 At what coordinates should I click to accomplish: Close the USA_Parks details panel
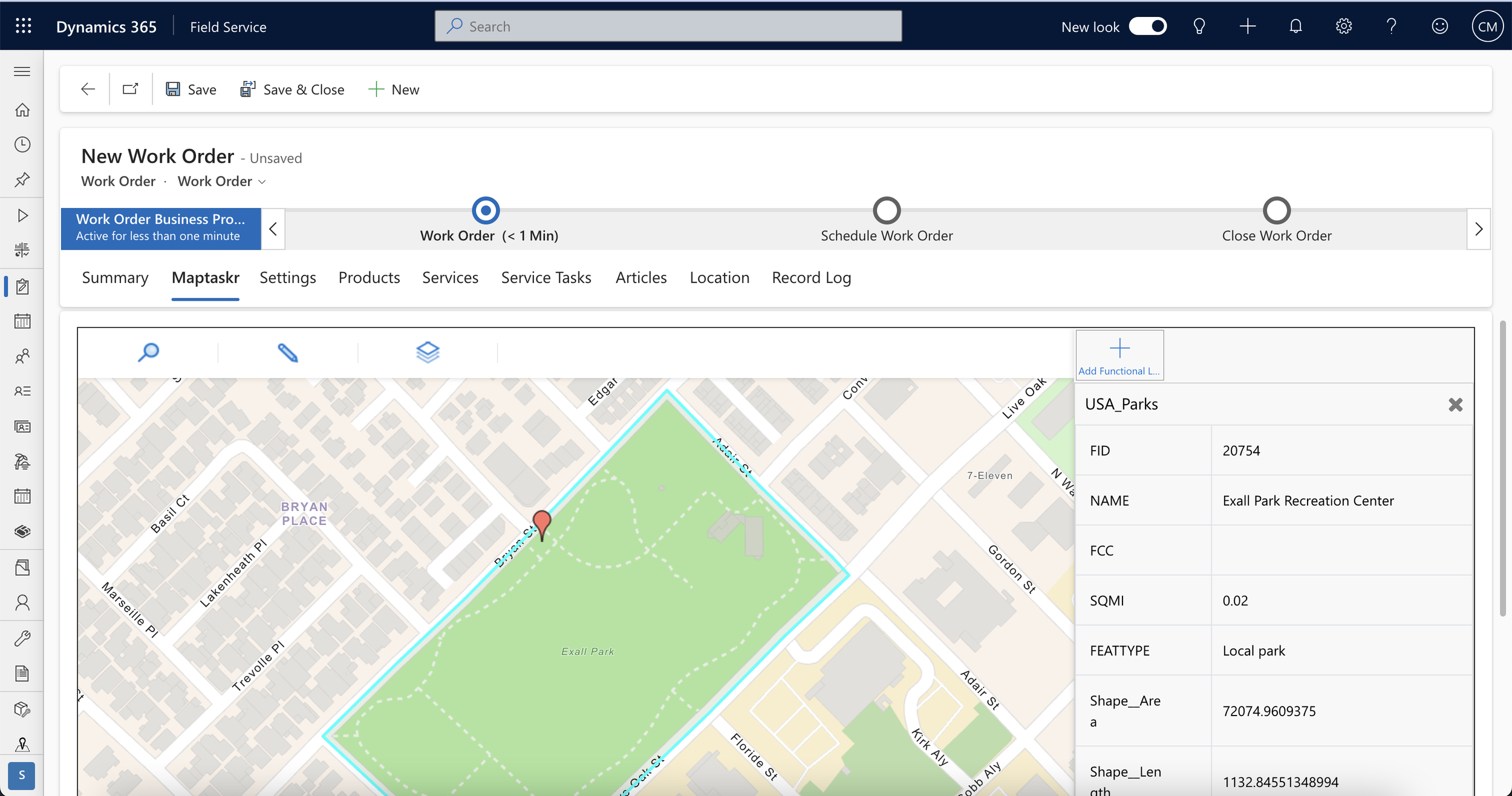click(1455, 405)
